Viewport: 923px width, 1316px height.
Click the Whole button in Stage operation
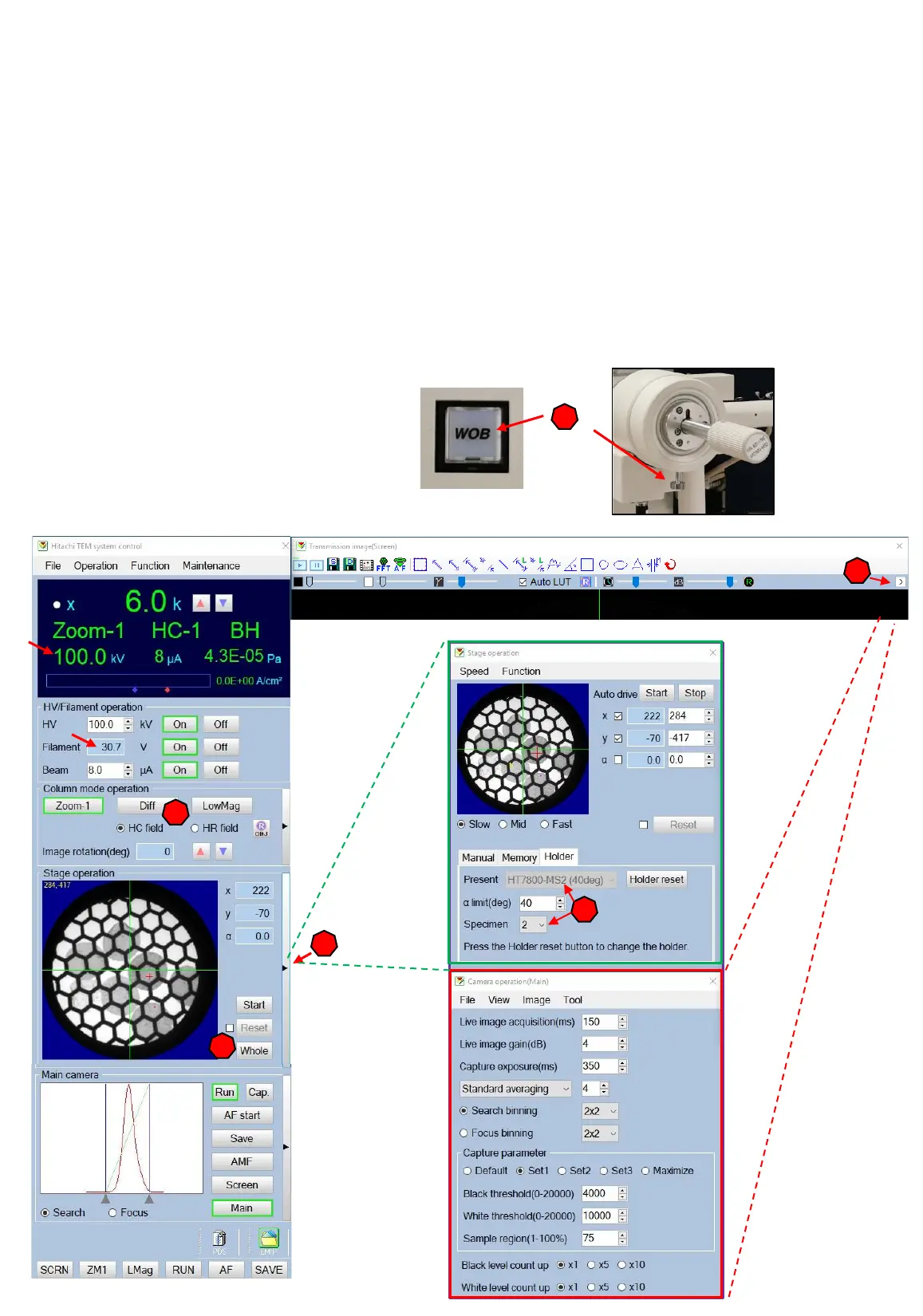pyautogui.click(x=254, y=1050)
